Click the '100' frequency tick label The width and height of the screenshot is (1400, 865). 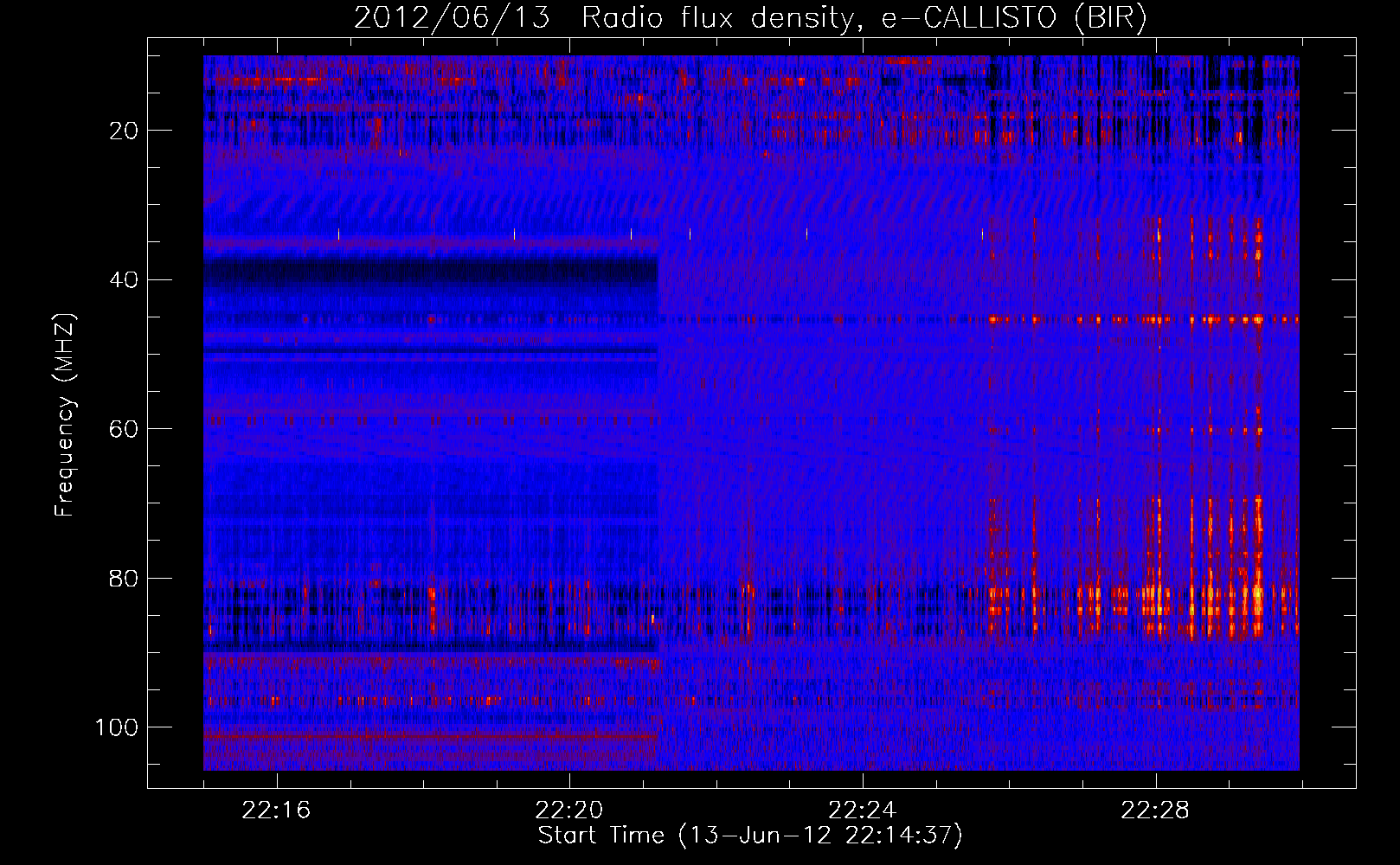point(117,727)
